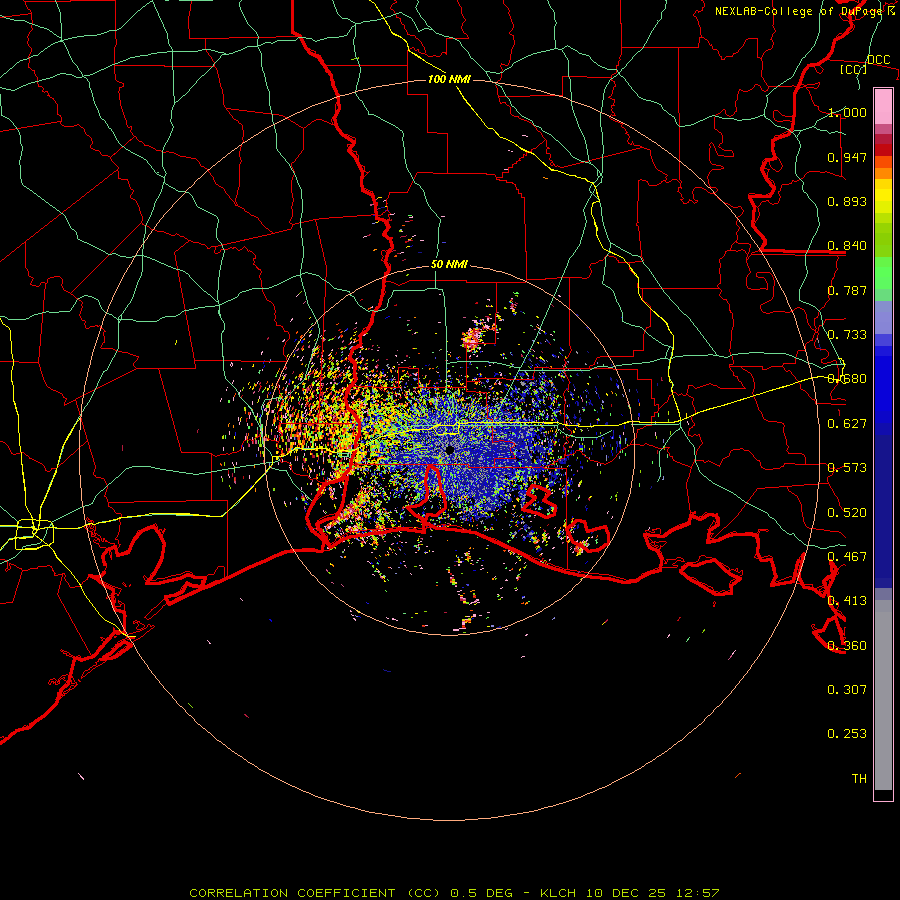The image size is (900, 900).
Task: Click the 0.573 legend value
Action: click(847, 468)
